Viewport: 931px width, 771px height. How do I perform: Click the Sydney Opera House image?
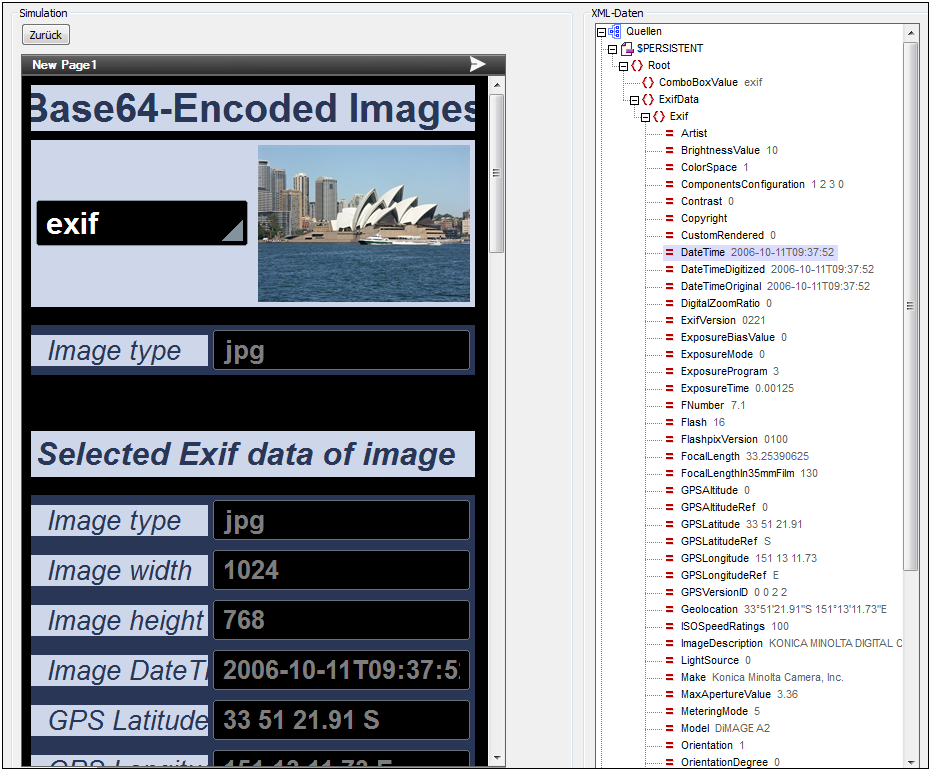pyautogui.click(x=364, y=223)
